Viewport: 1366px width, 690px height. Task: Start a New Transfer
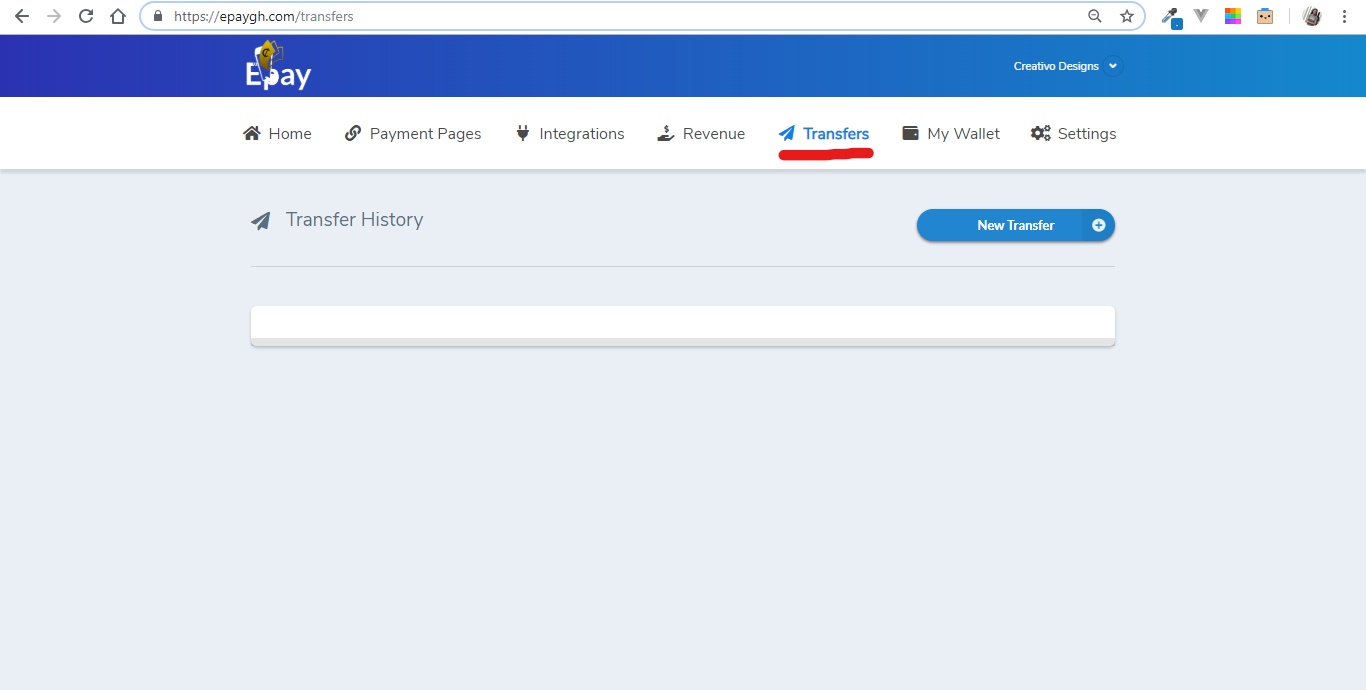(x=1014, y=225)
